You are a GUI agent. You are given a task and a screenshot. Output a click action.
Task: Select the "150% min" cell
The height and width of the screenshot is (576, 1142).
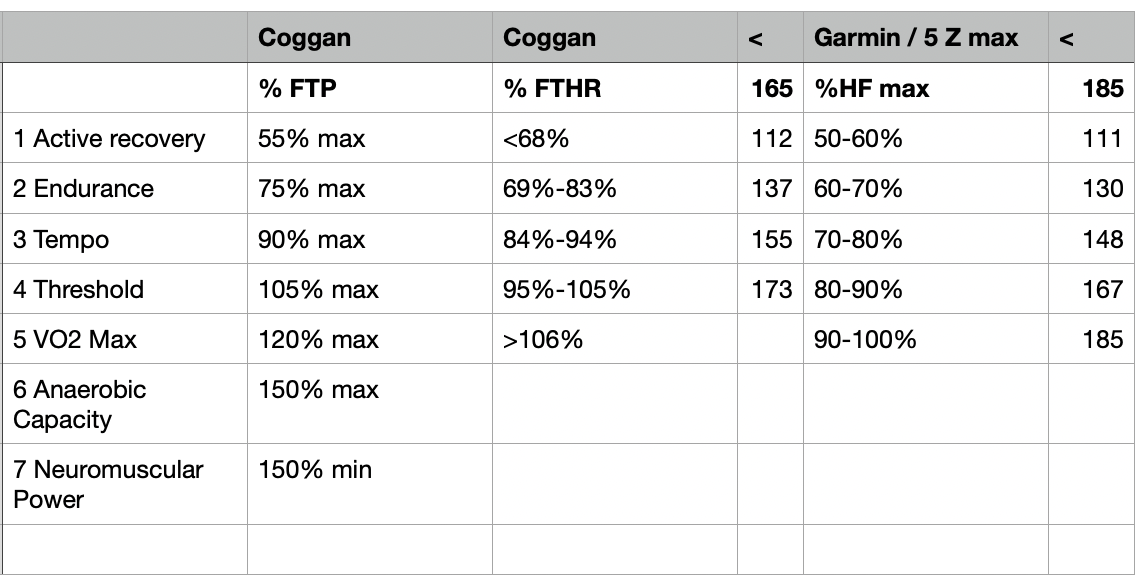[x=315, y=469]
